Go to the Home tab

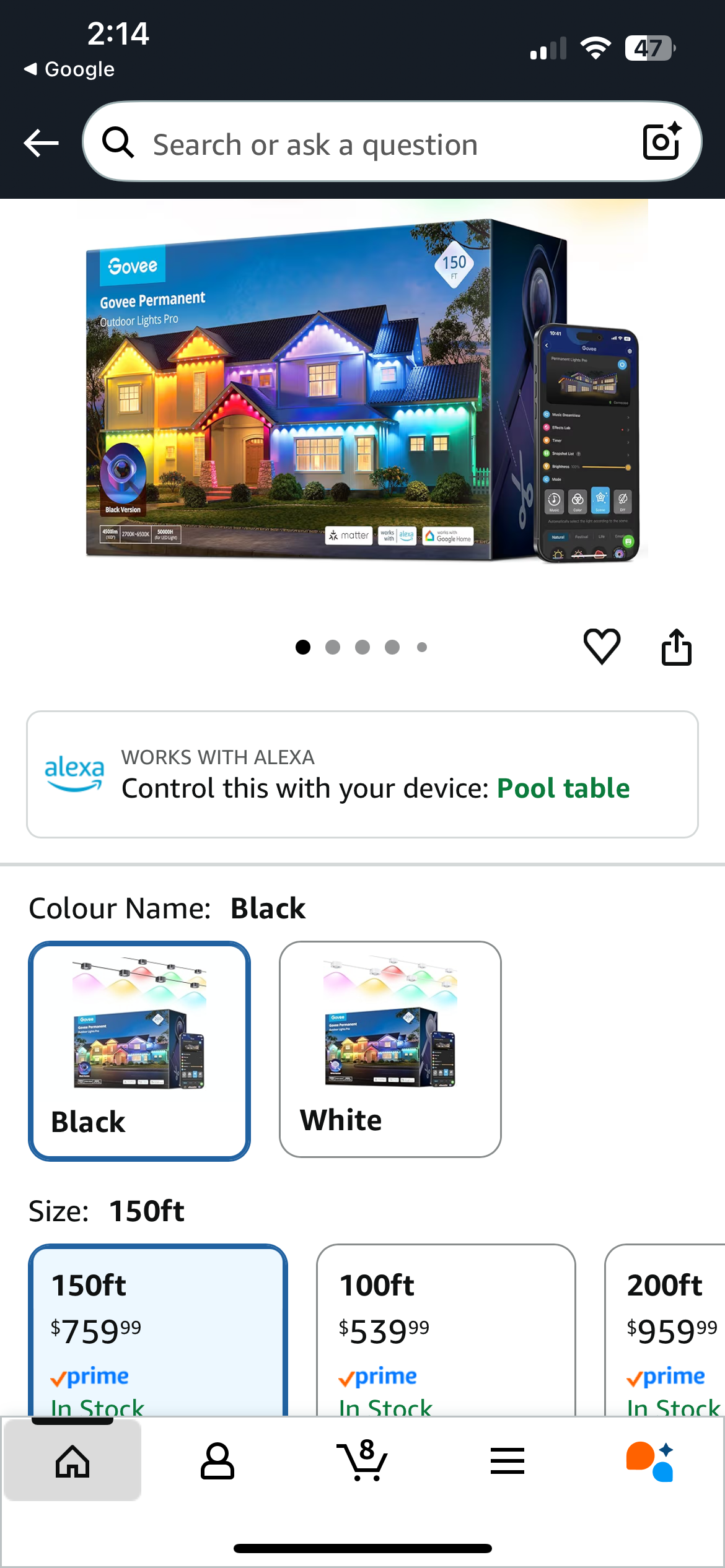point(72,1461)
